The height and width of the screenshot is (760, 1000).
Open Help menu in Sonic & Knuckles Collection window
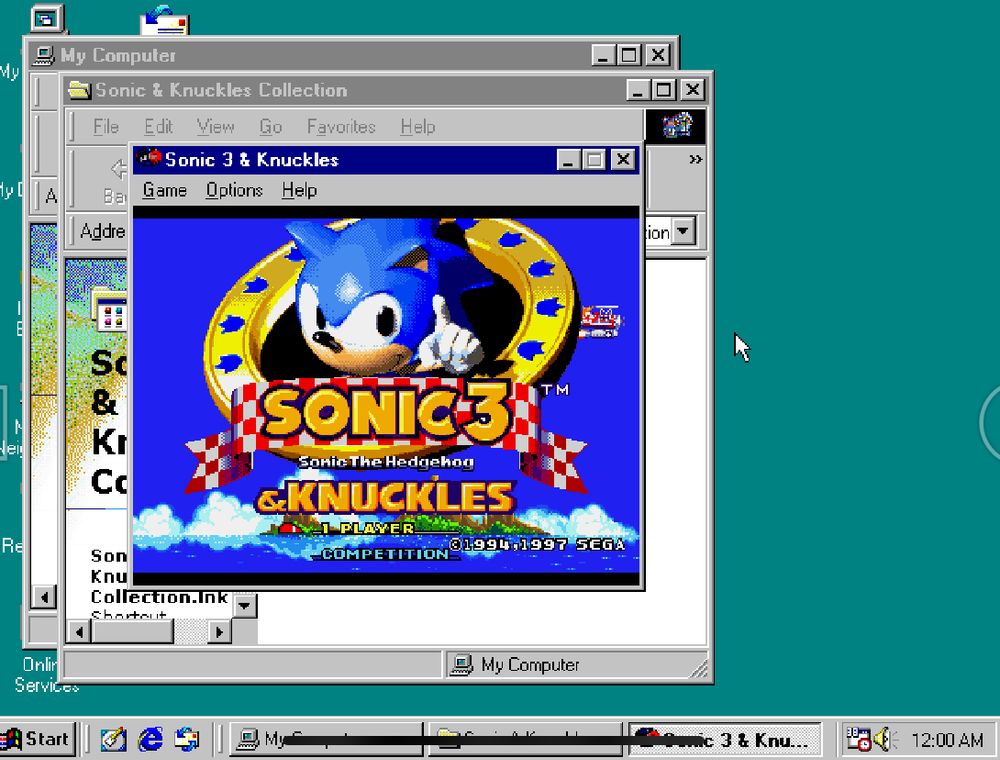click(x=418, y=127)
